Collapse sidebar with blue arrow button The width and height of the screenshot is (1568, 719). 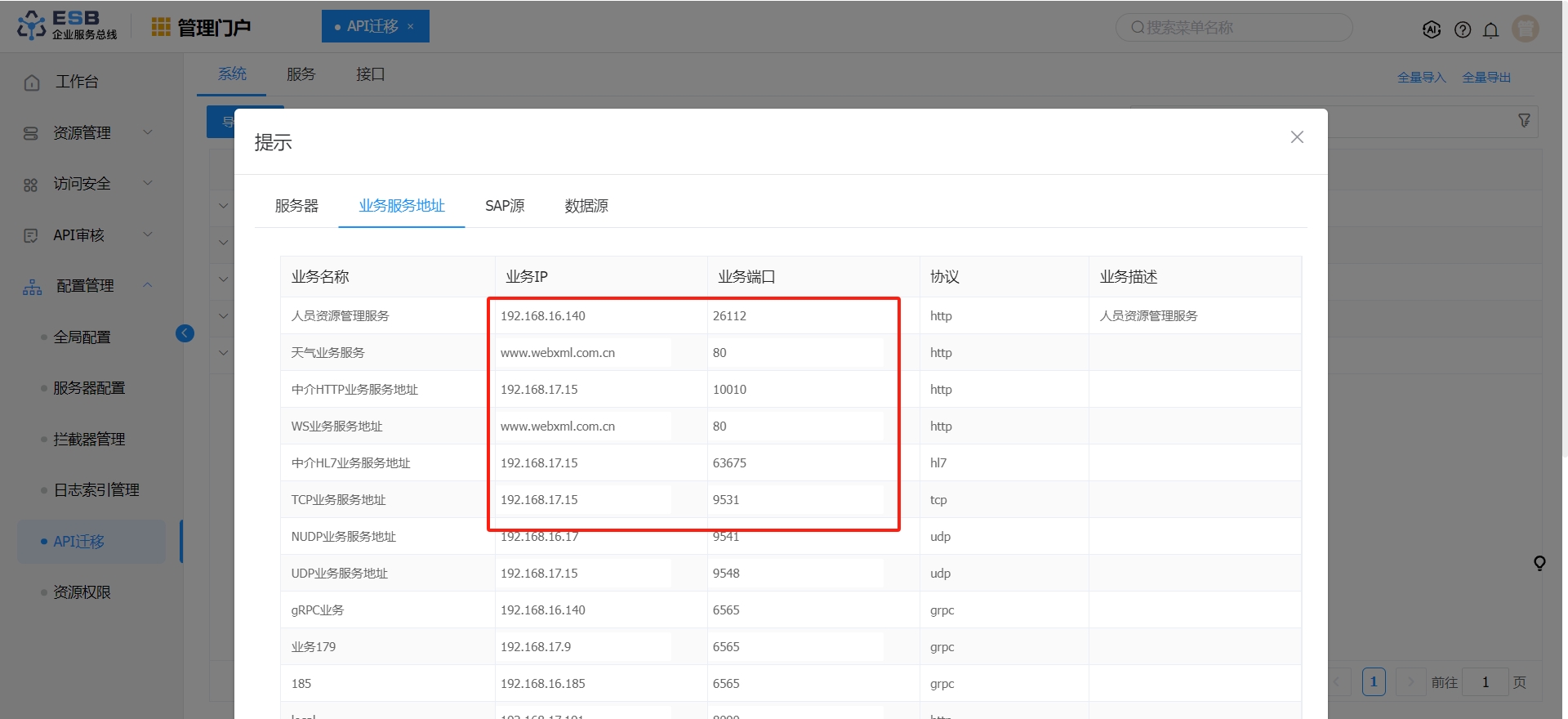coord(185,333)
